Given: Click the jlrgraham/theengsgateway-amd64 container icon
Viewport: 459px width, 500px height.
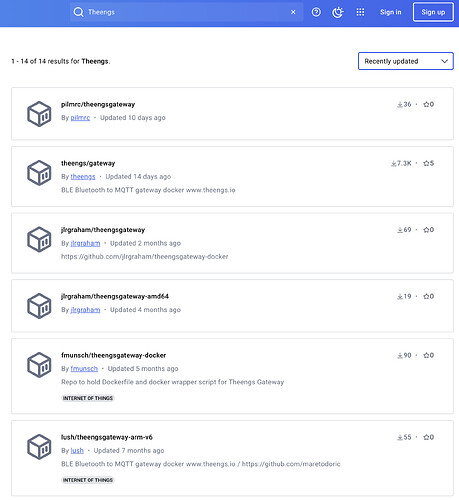Looking at the screenshot, I should coord(39,306).
